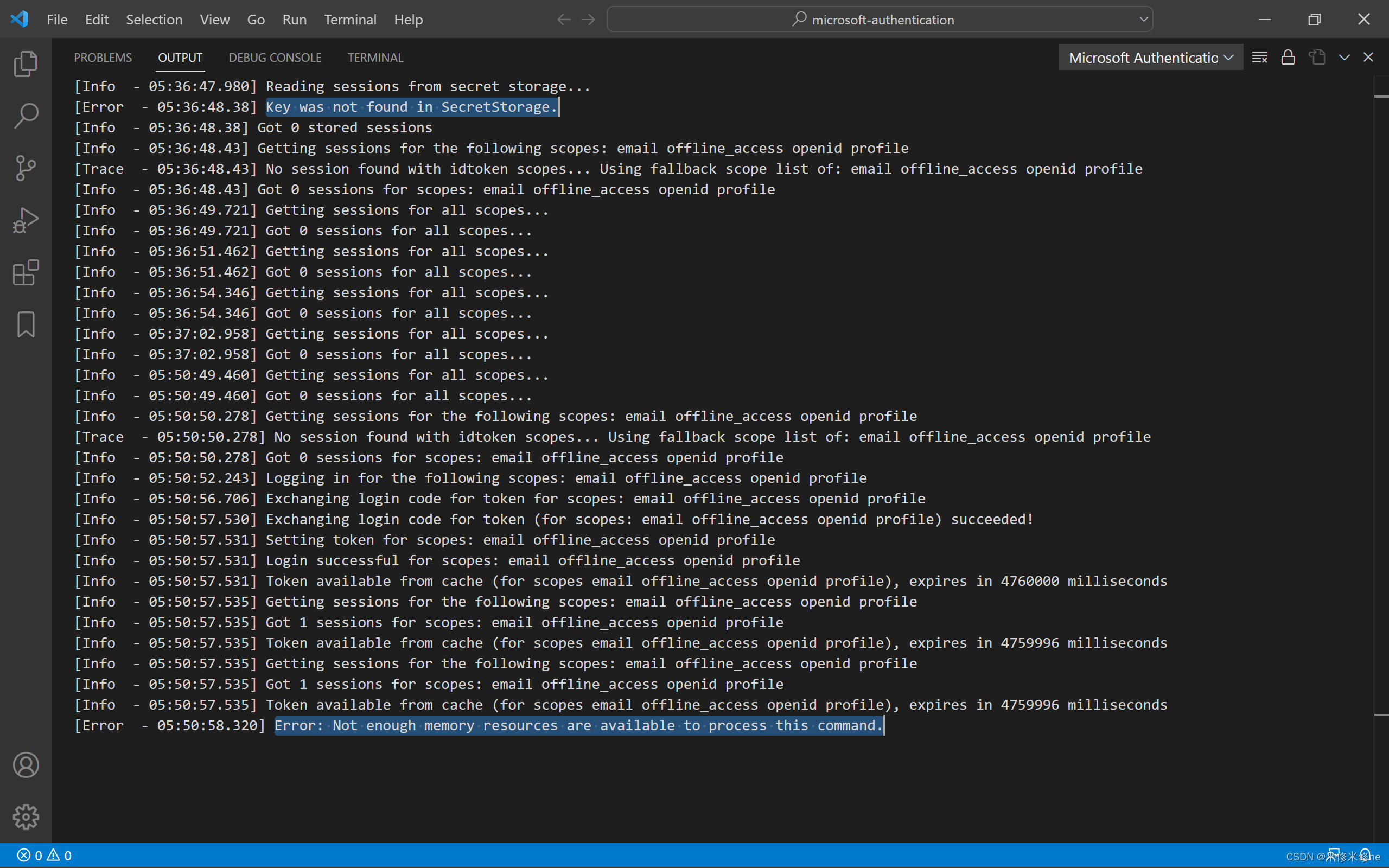The height and width of the screenshot is (868, 1389).
Task: Expand the Microsoft Authentication channel dropdown
Action: pyautogui.click(x=1150, y=58)
